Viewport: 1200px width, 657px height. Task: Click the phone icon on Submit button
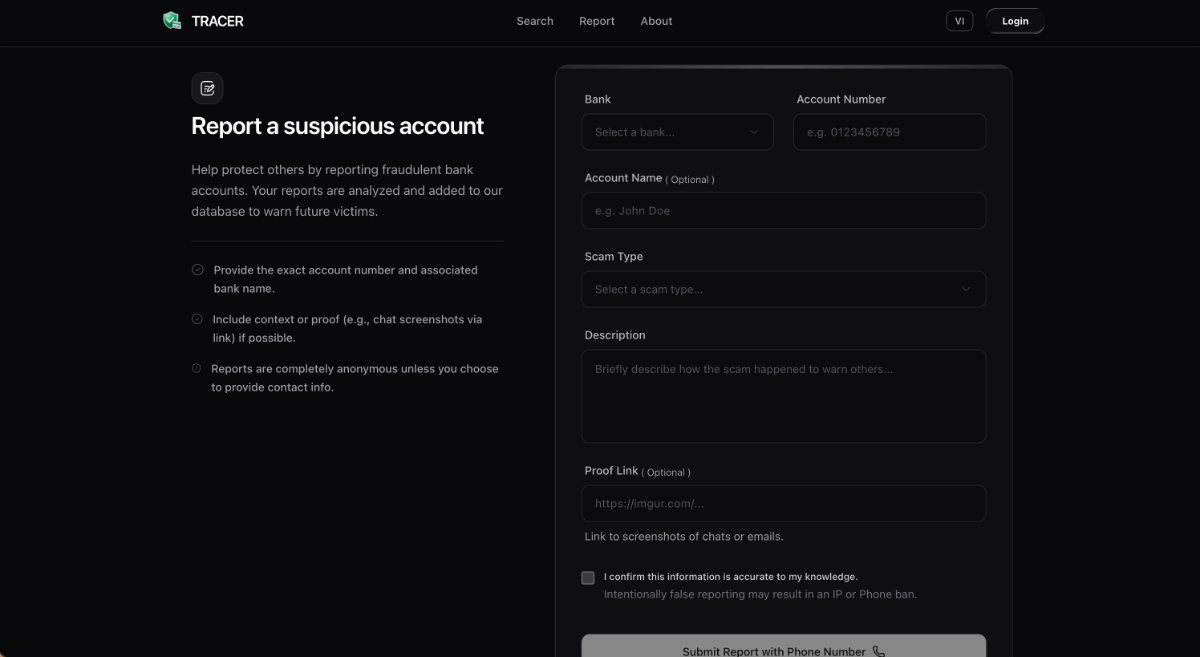pos(879,651)
